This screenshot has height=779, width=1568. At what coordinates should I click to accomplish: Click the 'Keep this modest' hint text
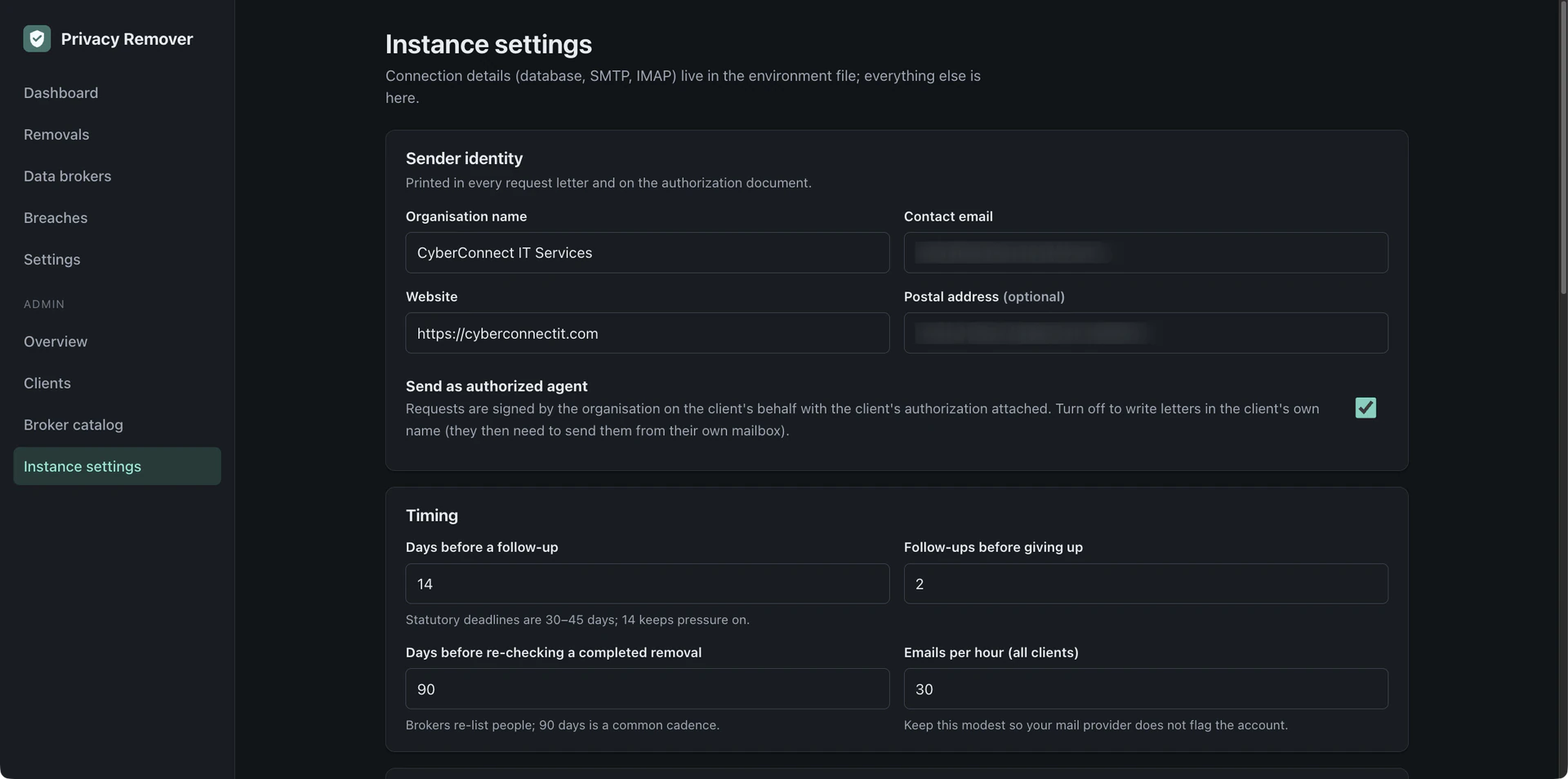(1096, 725)
